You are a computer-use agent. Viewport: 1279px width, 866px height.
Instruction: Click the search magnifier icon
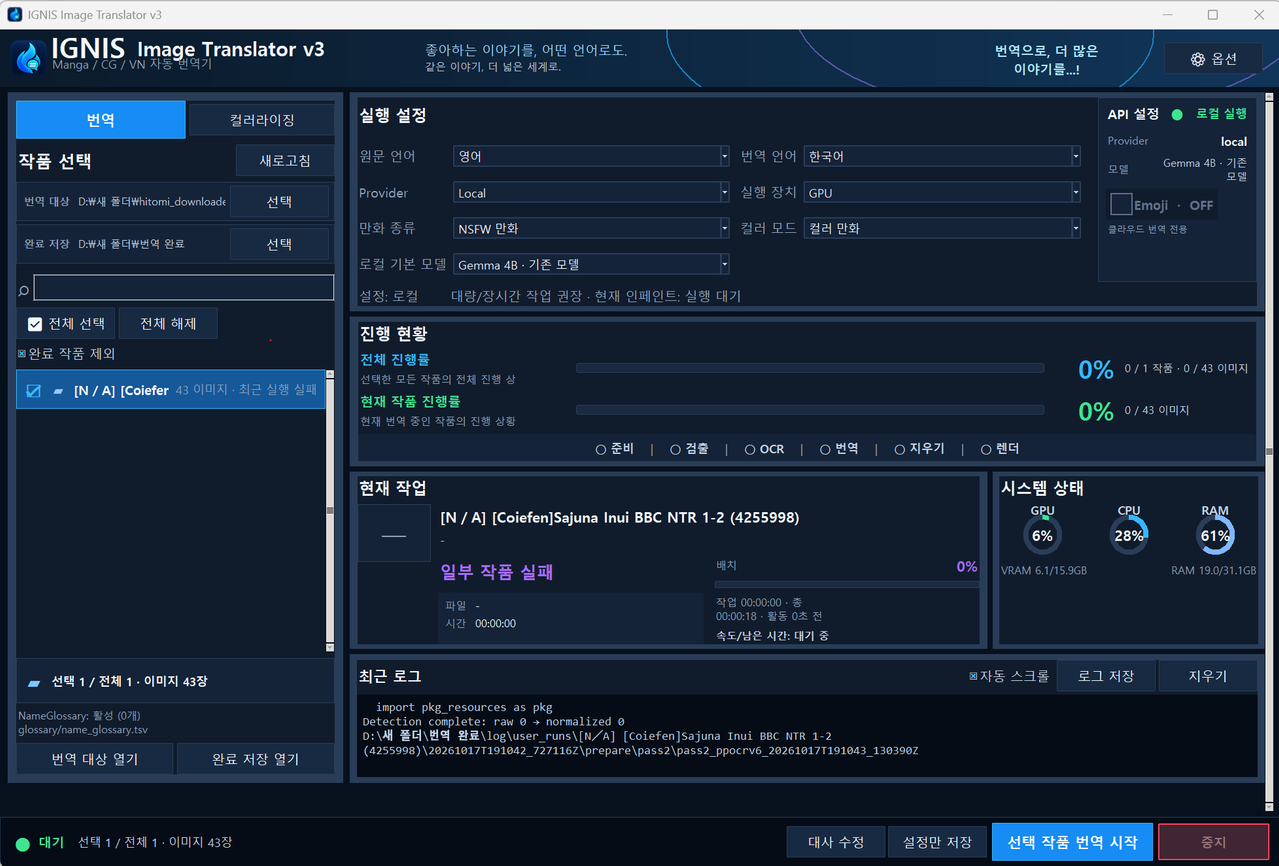coord(24,289)
